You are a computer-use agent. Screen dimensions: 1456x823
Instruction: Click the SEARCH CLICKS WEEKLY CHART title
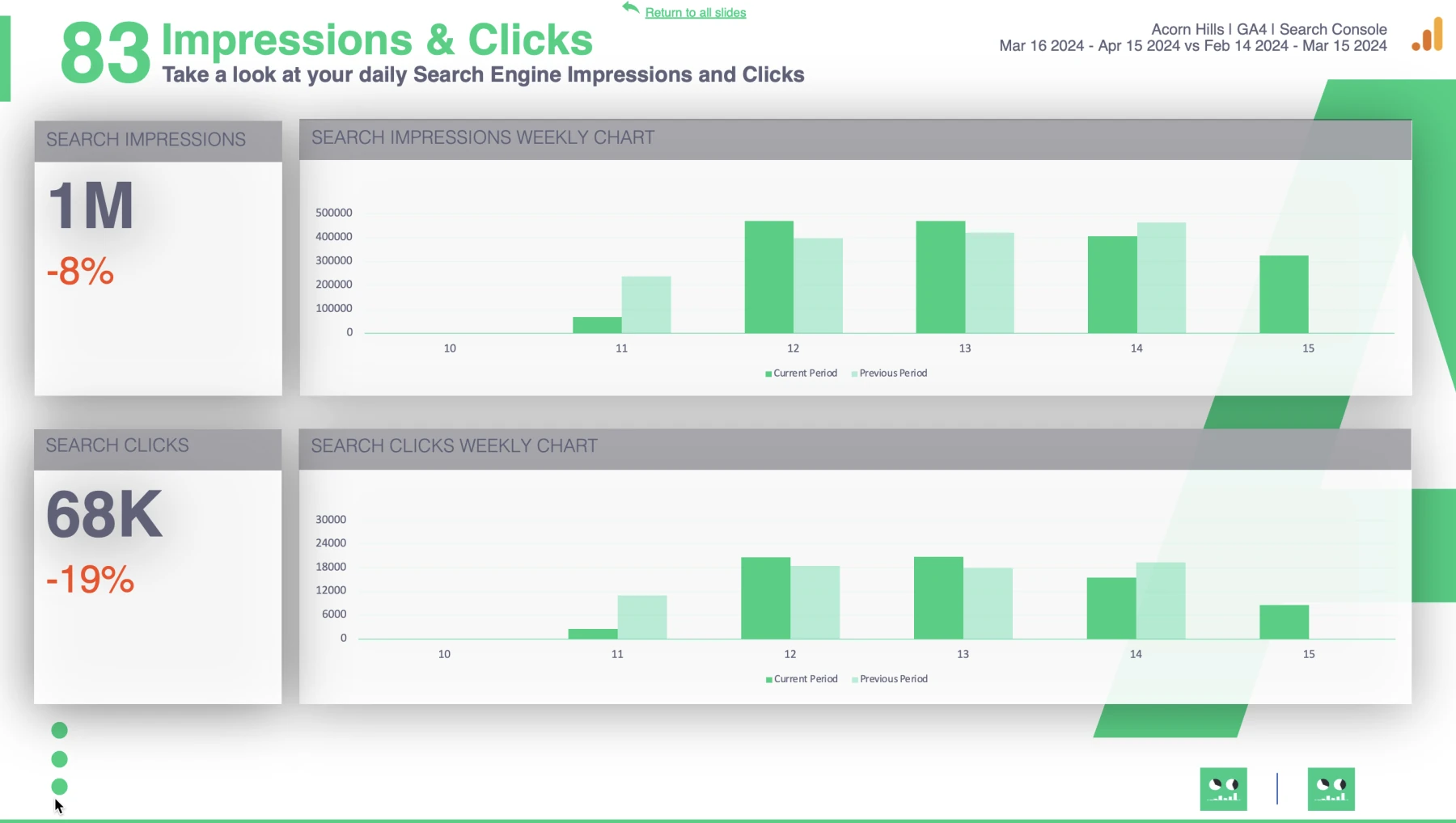pos(455,446)
